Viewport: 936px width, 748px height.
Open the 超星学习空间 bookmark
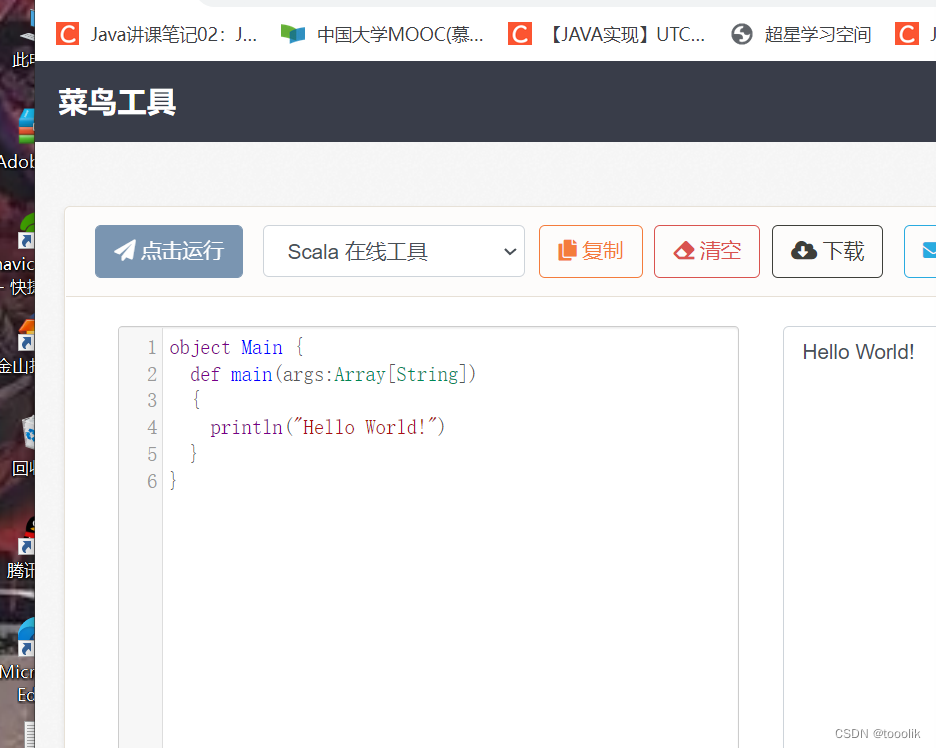pyautogui.click(x=801, y=34)
